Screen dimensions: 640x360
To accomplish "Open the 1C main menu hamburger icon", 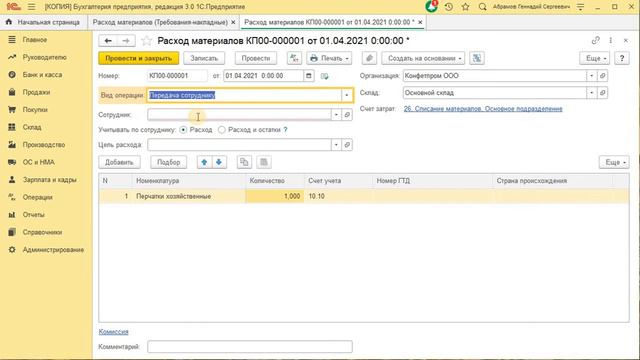I will point(31,7).
